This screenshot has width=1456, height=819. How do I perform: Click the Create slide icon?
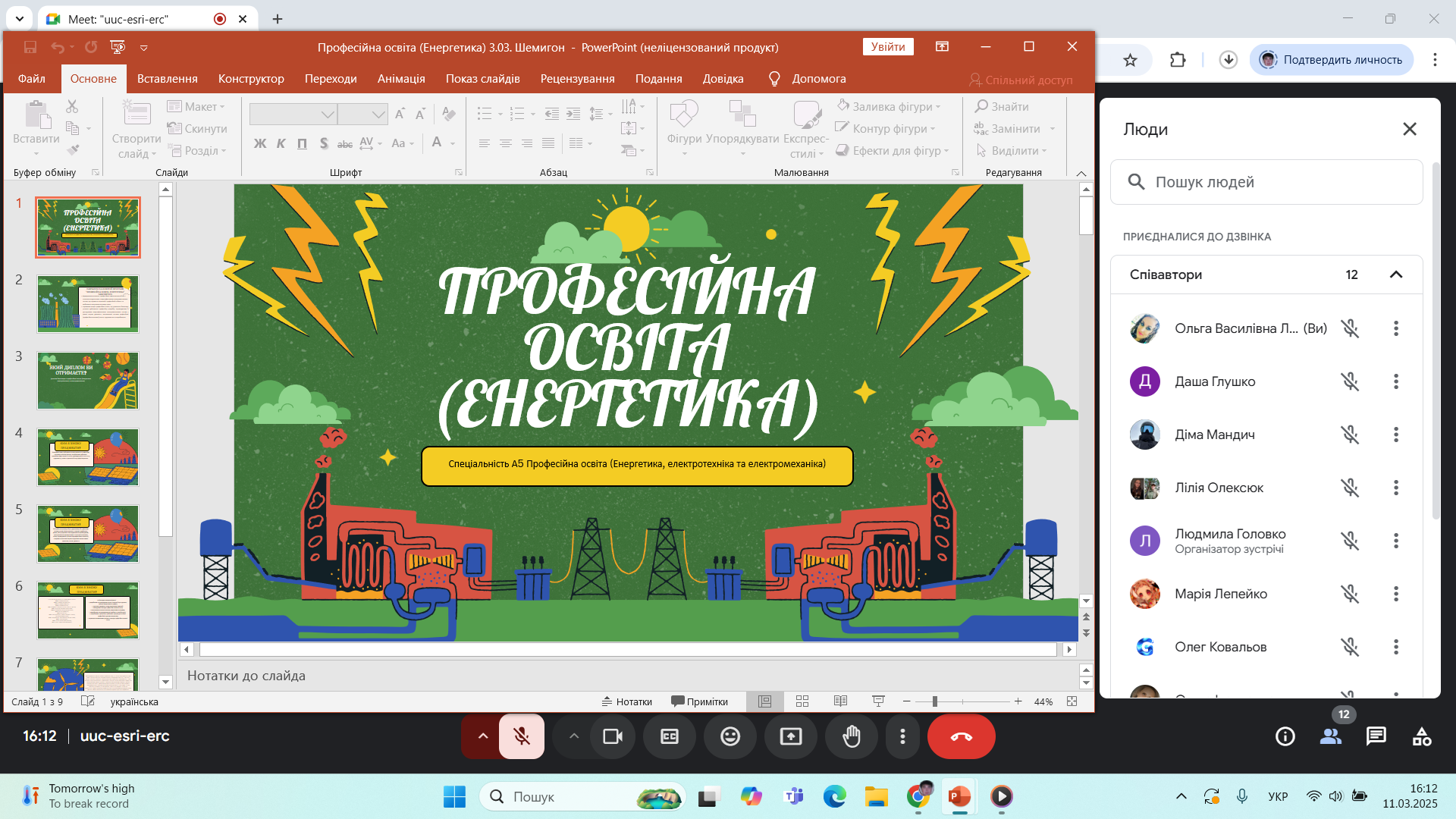[136, 114]
